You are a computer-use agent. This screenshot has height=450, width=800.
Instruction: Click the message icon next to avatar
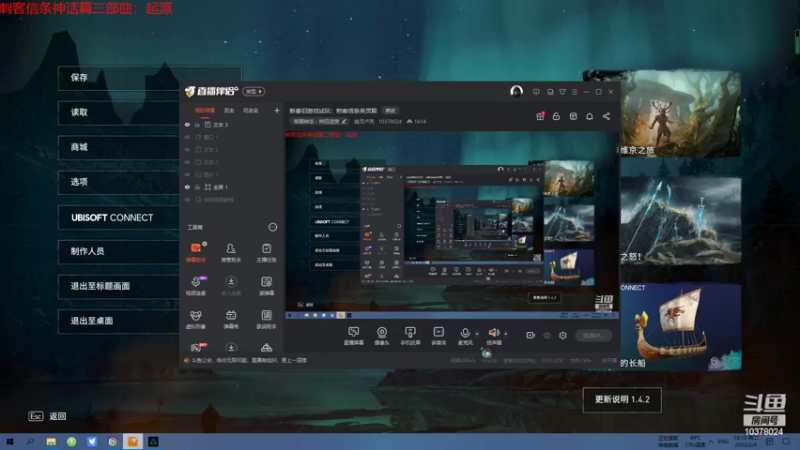(x=536, y=92)
